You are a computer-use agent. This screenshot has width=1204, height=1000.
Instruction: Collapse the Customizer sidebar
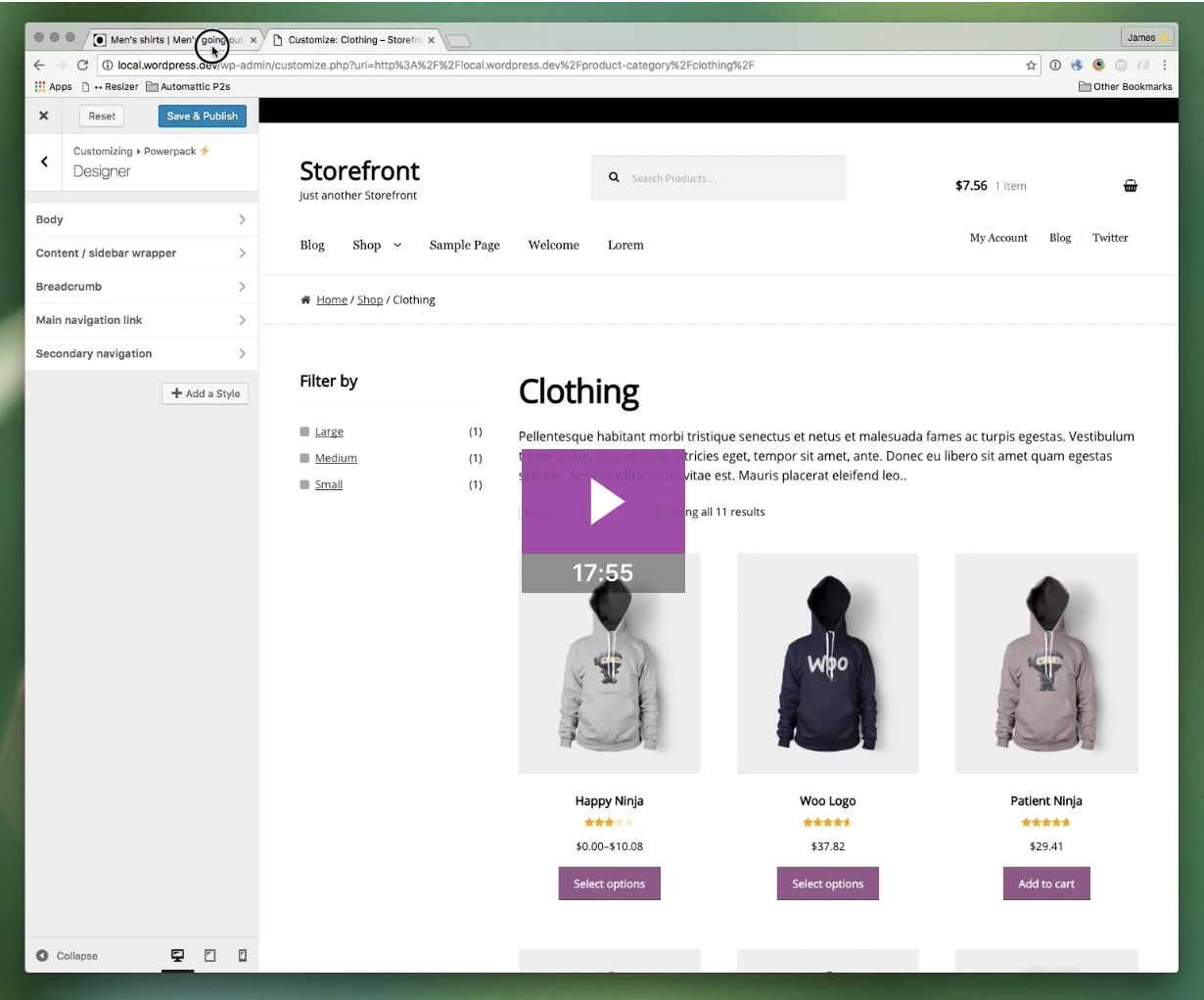coord(68,956)
